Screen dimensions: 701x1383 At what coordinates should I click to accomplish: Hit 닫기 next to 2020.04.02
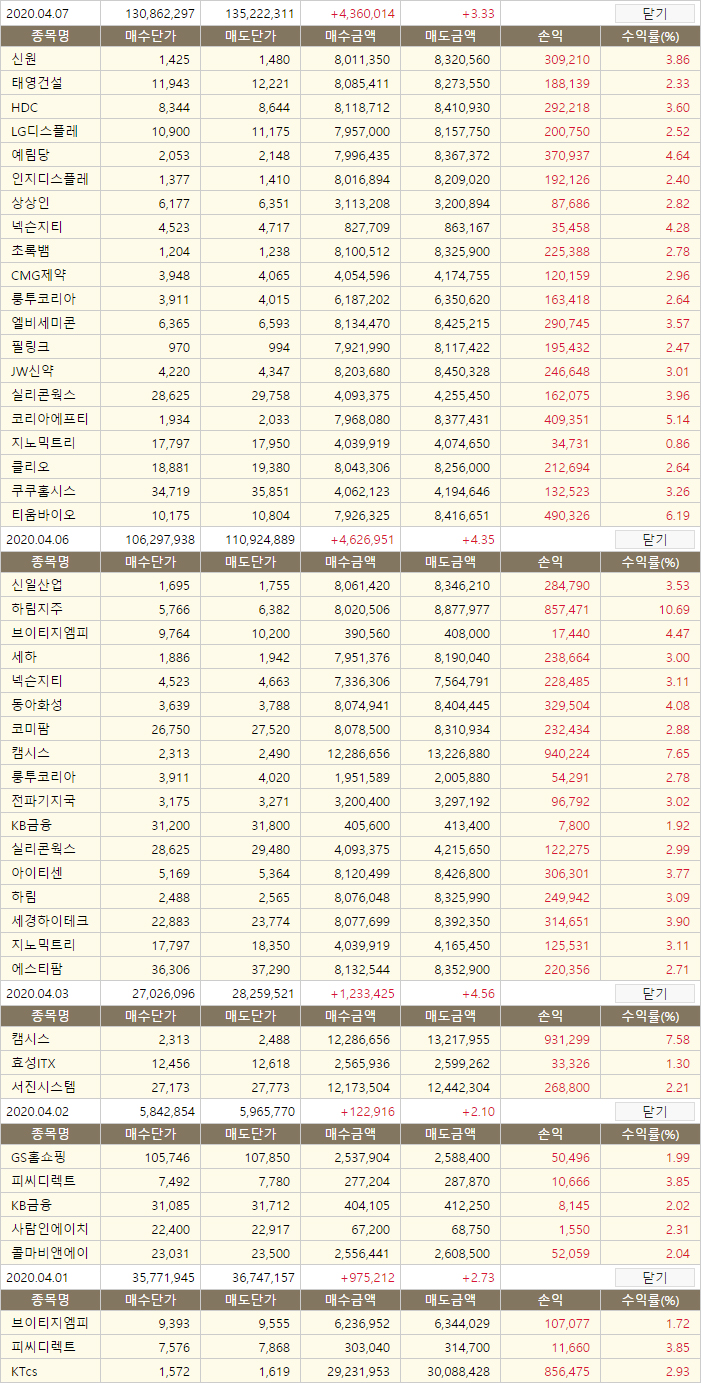pyautogui.click(x=654, y=1111)
